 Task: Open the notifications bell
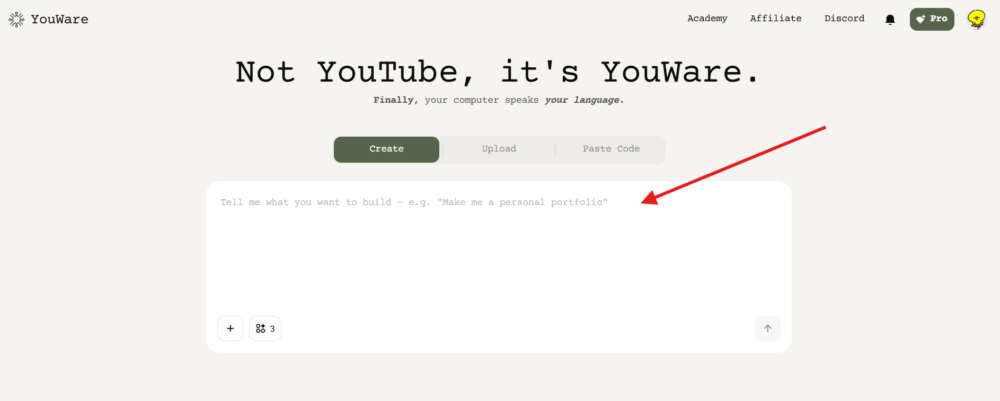coord(890,20)
